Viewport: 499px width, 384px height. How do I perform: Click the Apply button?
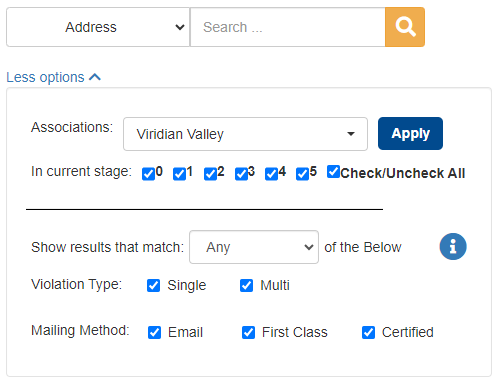click(410, 133)
